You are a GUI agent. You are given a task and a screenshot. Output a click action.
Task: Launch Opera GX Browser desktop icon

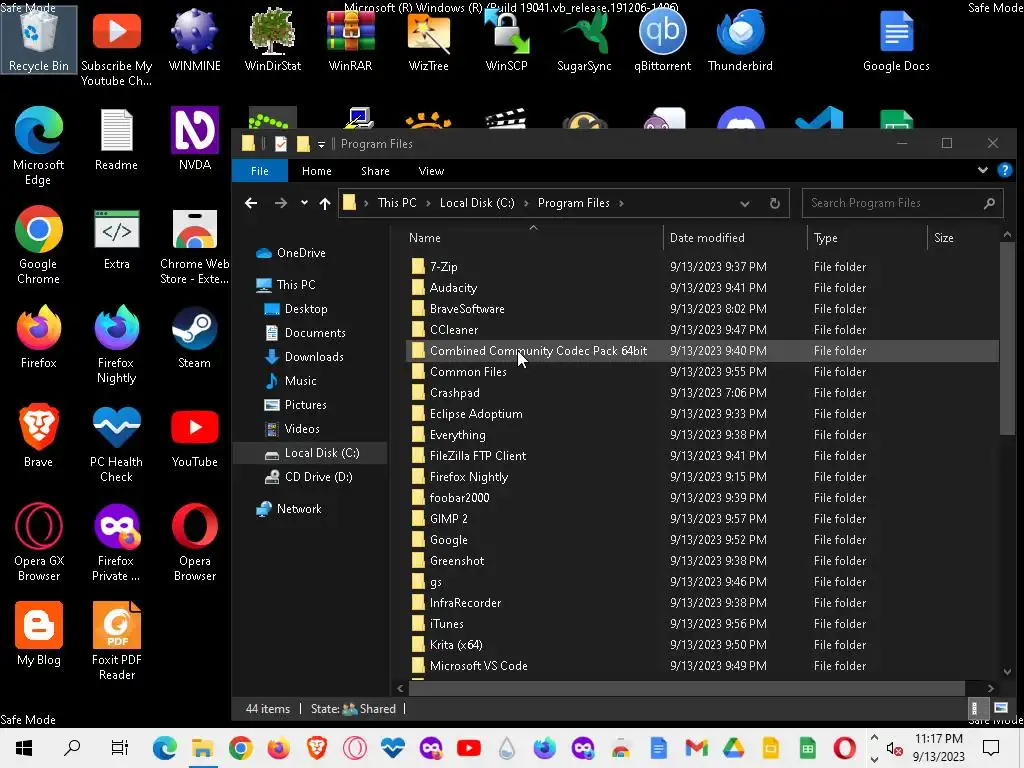point(39,541)
